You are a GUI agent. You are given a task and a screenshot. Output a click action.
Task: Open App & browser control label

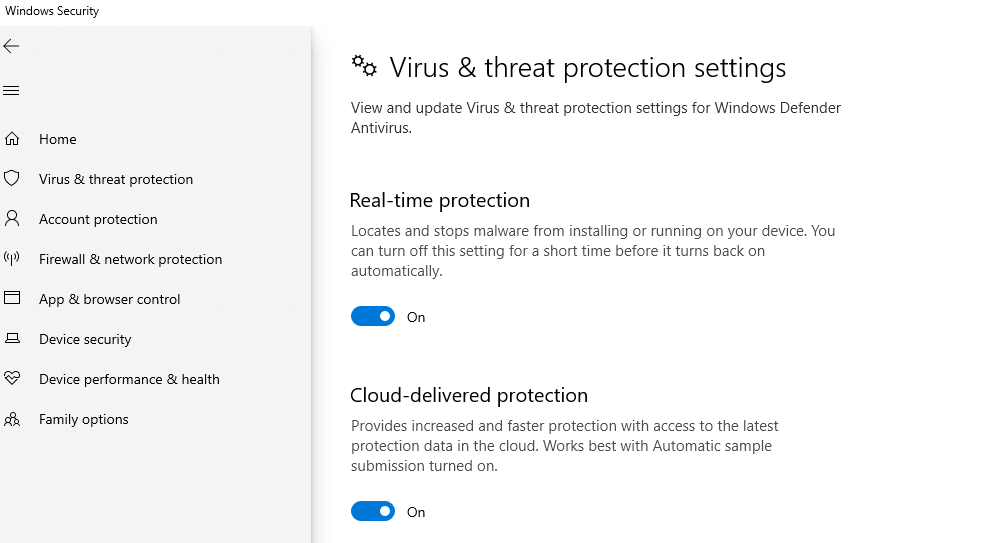[109, 299]
